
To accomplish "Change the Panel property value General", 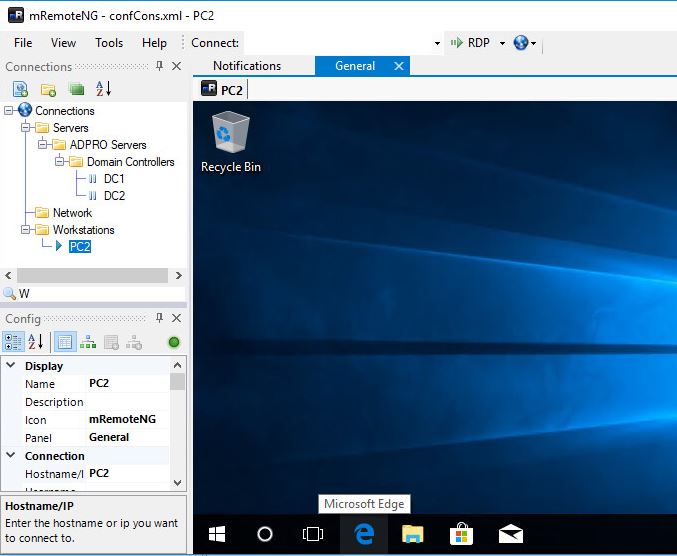I will tap(128, 437).
